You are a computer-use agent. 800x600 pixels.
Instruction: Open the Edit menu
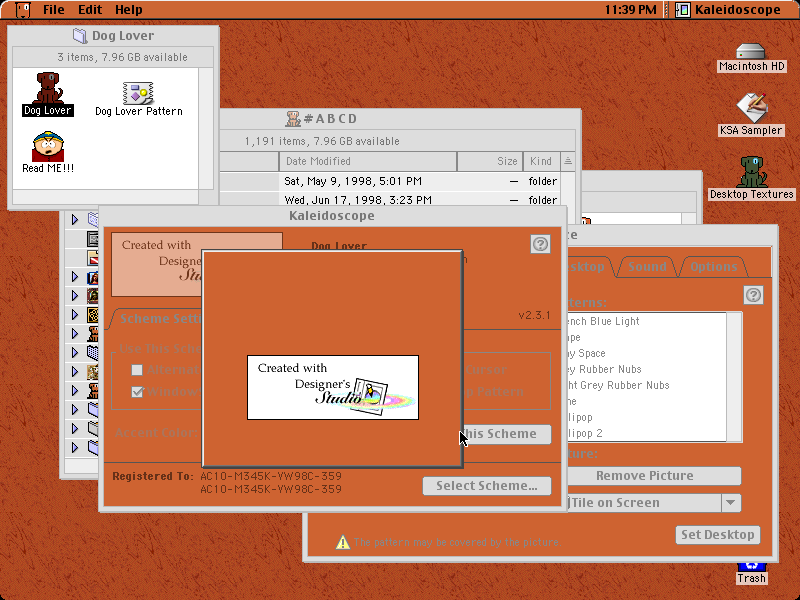point(90,10)
